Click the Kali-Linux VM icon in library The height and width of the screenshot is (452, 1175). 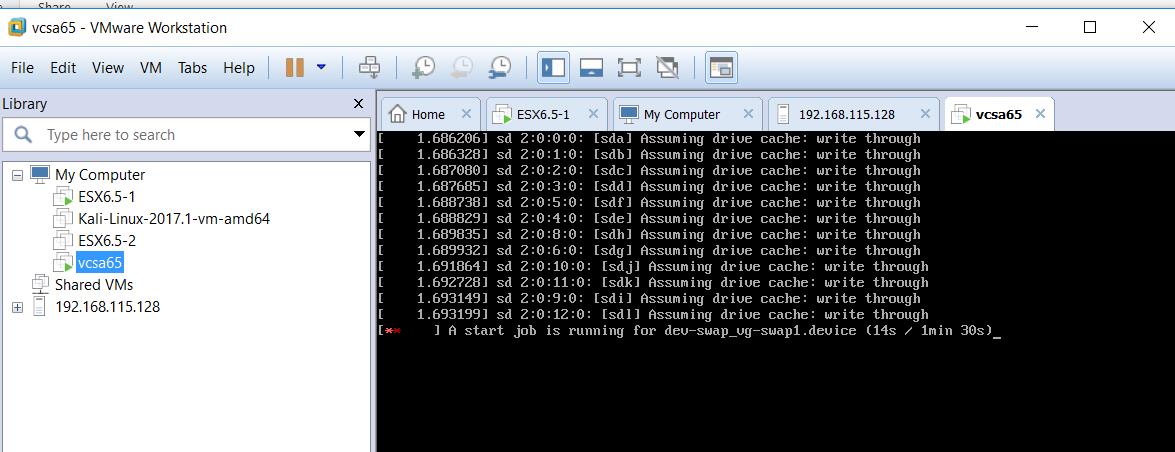click(x=63, y=219)
